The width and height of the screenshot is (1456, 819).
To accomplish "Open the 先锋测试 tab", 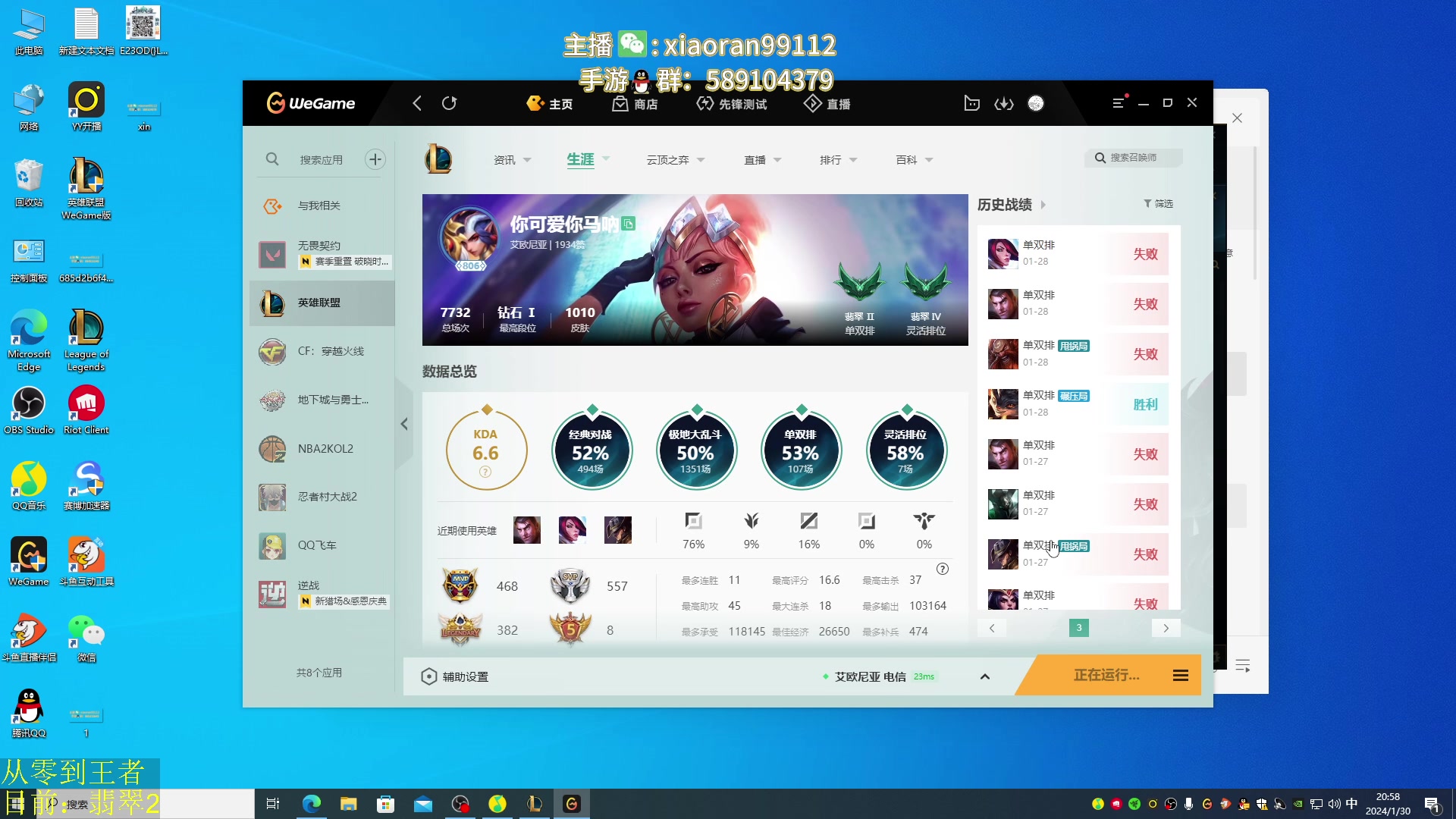I will pos(732,104).
